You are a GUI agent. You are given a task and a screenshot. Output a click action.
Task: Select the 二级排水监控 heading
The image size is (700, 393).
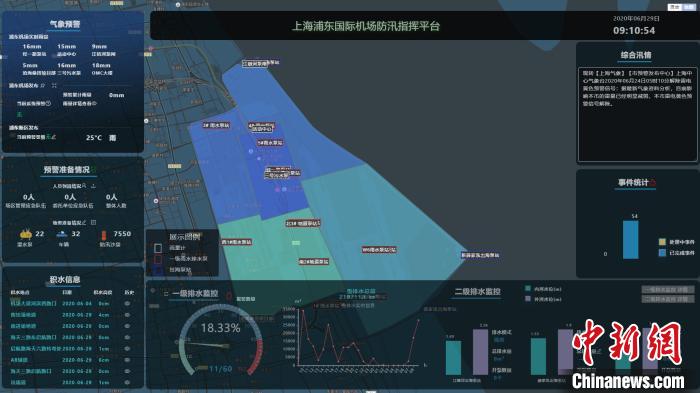[x=477, y=292]
